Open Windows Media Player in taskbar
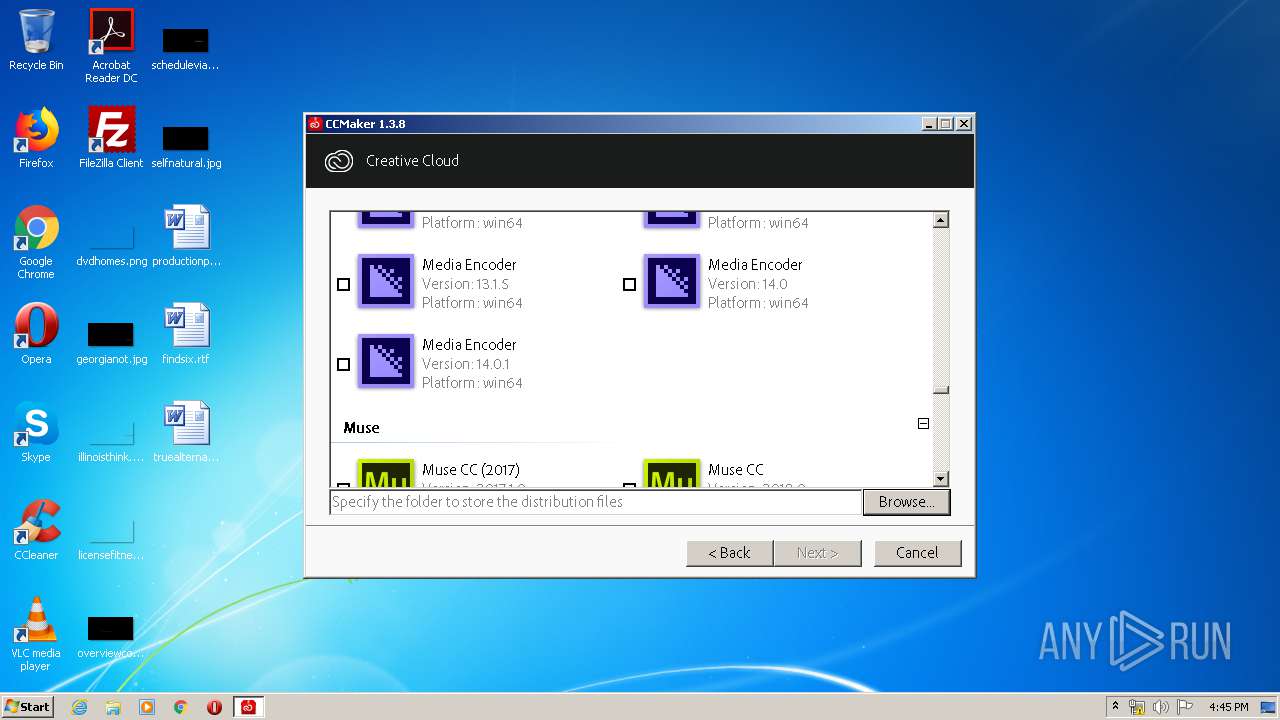This screenshot has width=1280, height=720. coord(147,707)
